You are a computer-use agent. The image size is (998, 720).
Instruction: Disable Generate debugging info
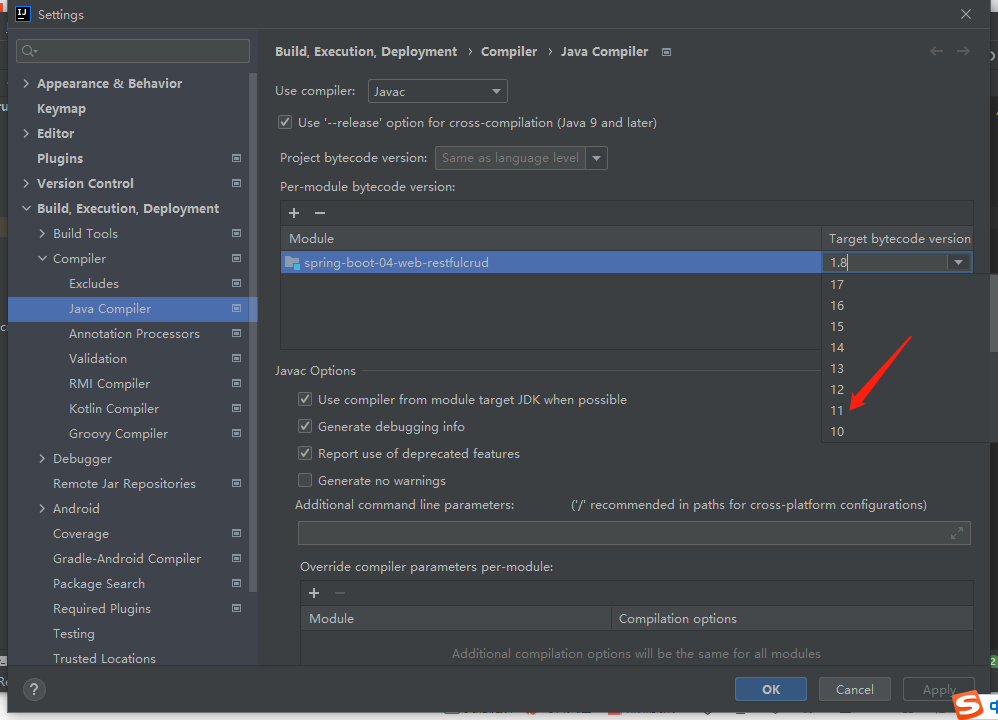(305, 428)
